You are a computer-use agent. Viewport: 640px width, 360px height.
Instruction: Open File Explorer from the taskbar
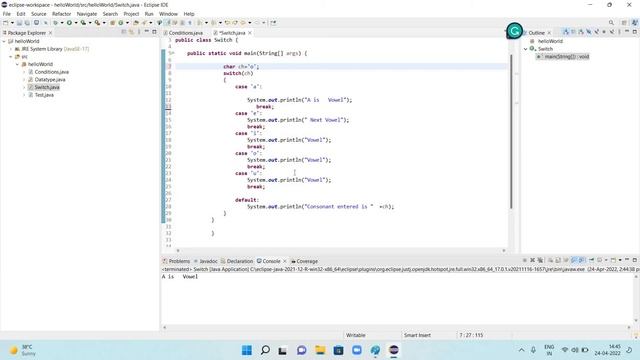click(x=320, y=350)
